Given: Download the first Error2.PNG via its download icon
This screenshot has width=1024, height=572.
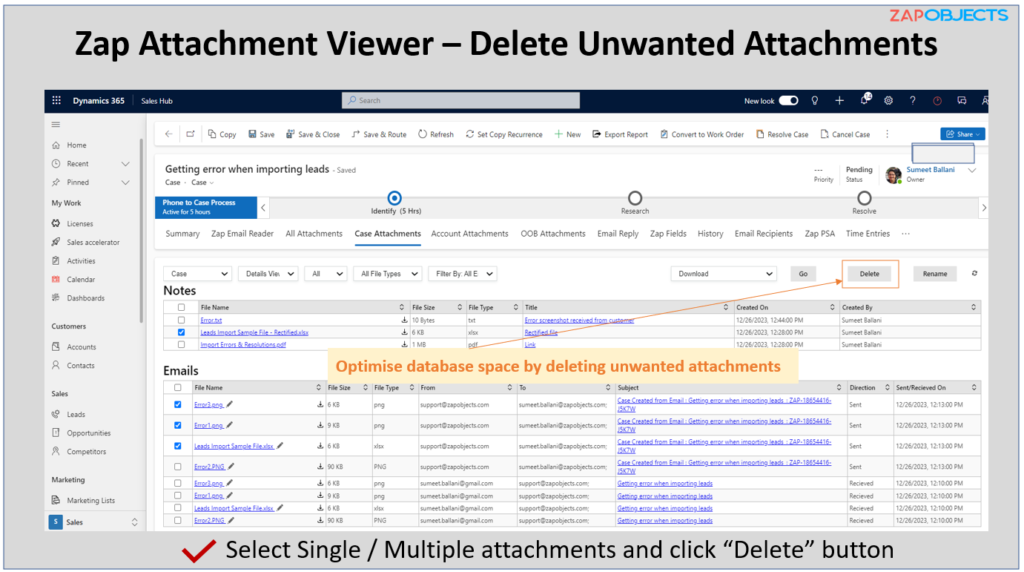Looking at the screenshot, I should click(320, 467).
